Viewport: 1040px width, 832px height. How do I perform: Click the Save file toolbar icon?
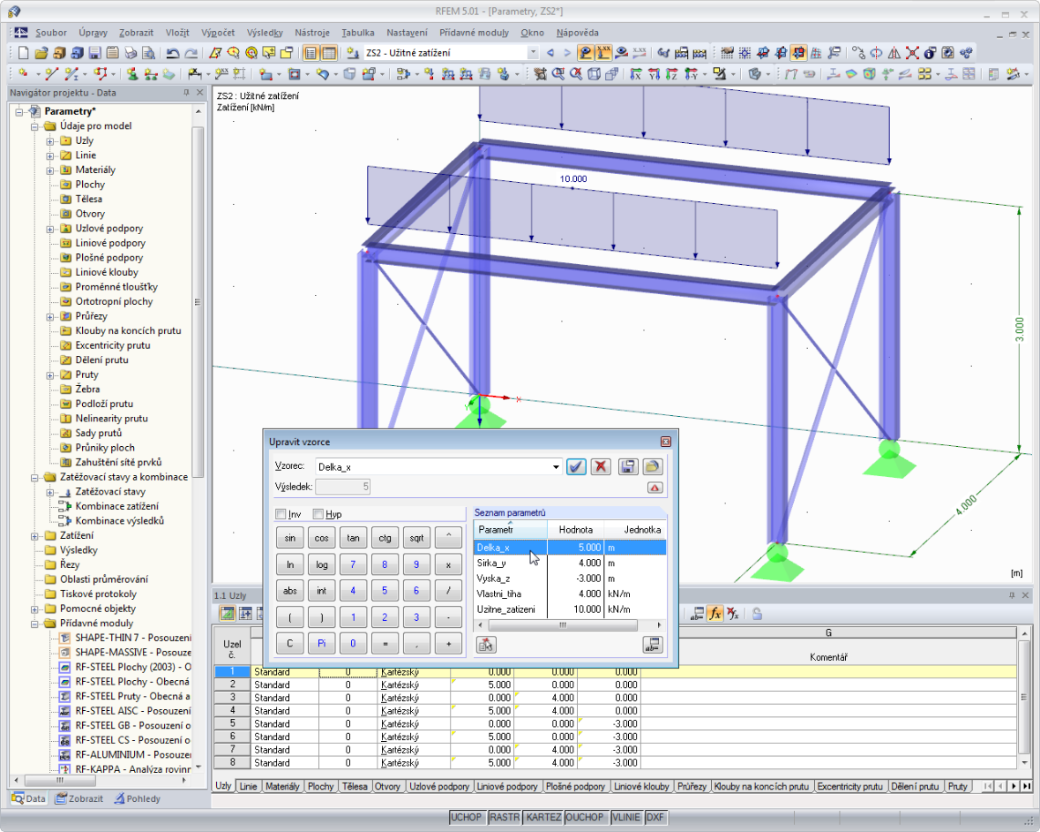coord(95,53)
